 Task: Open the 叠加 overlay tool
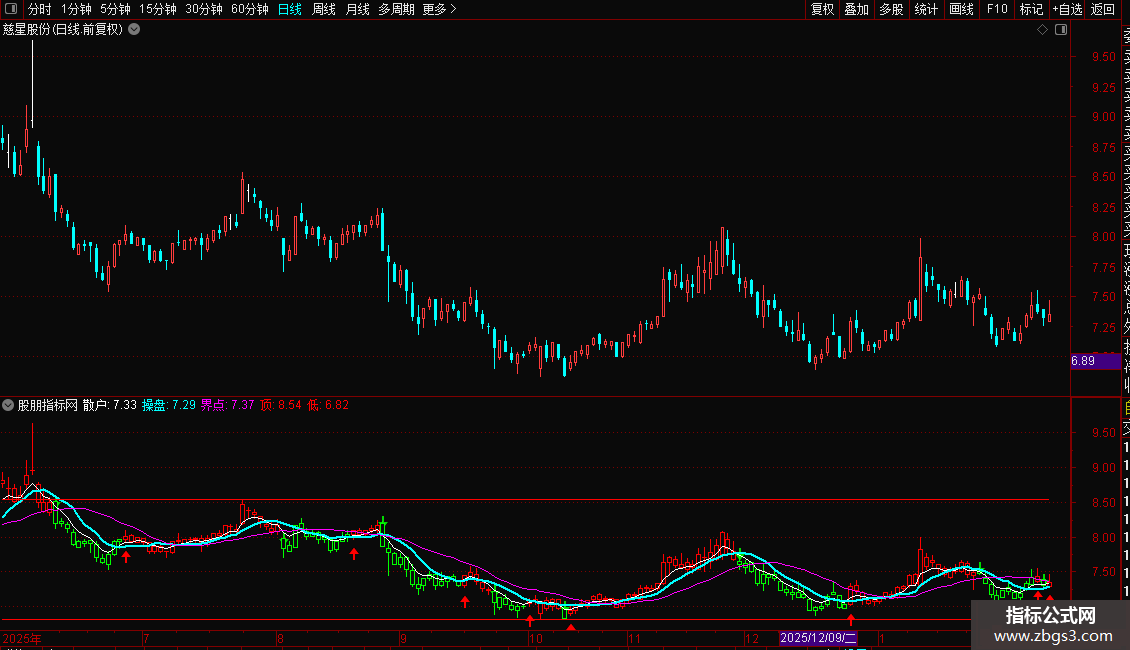click(856, 9)
